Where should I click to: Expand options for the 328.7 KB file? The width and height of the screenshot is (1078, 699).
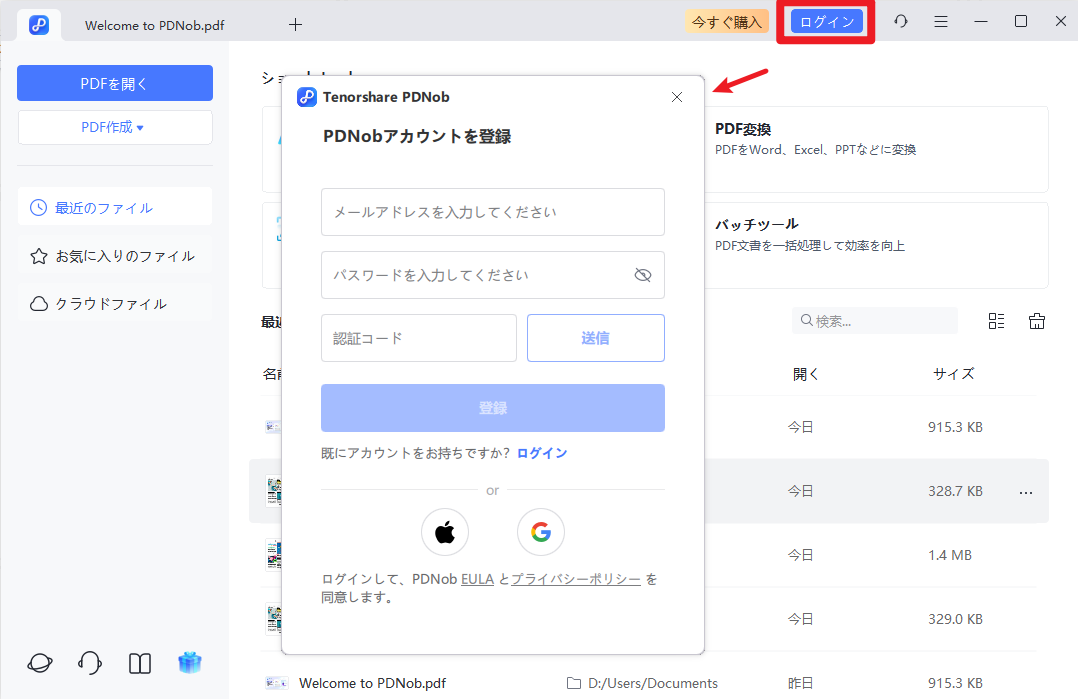tap(1025, 490)
